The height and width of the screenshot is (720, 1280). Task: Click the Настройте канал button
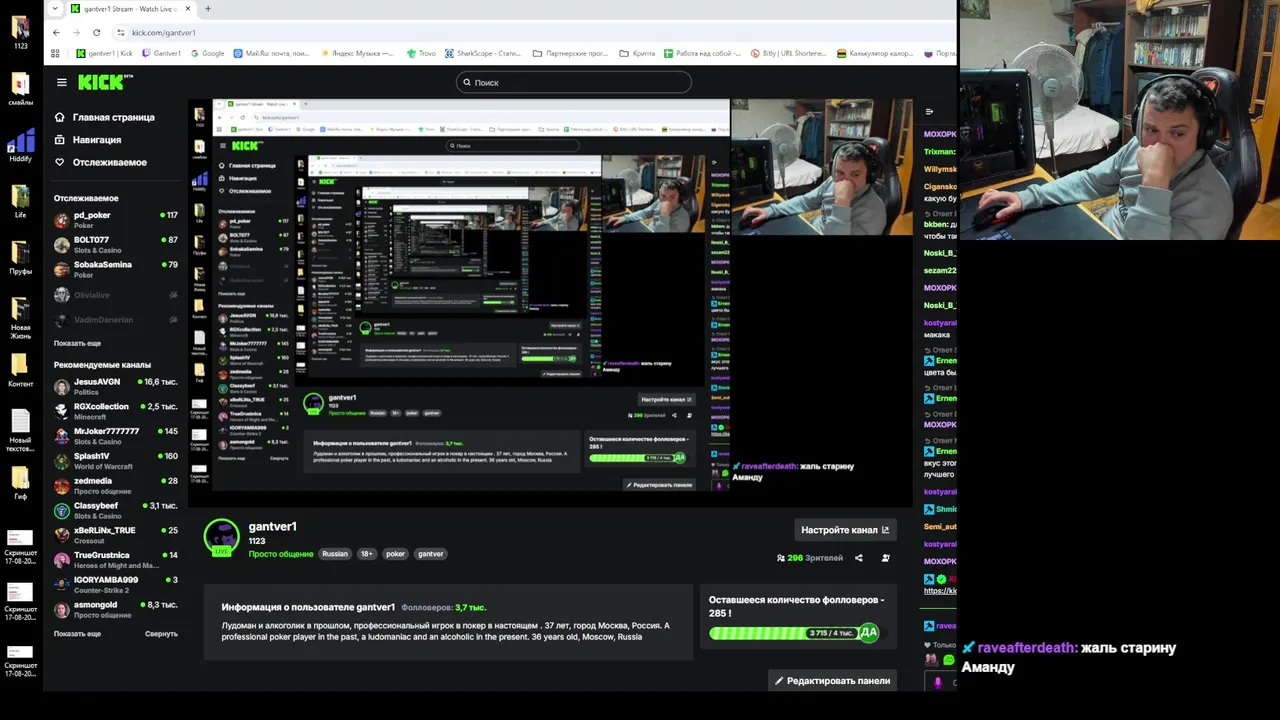[845, 530]
